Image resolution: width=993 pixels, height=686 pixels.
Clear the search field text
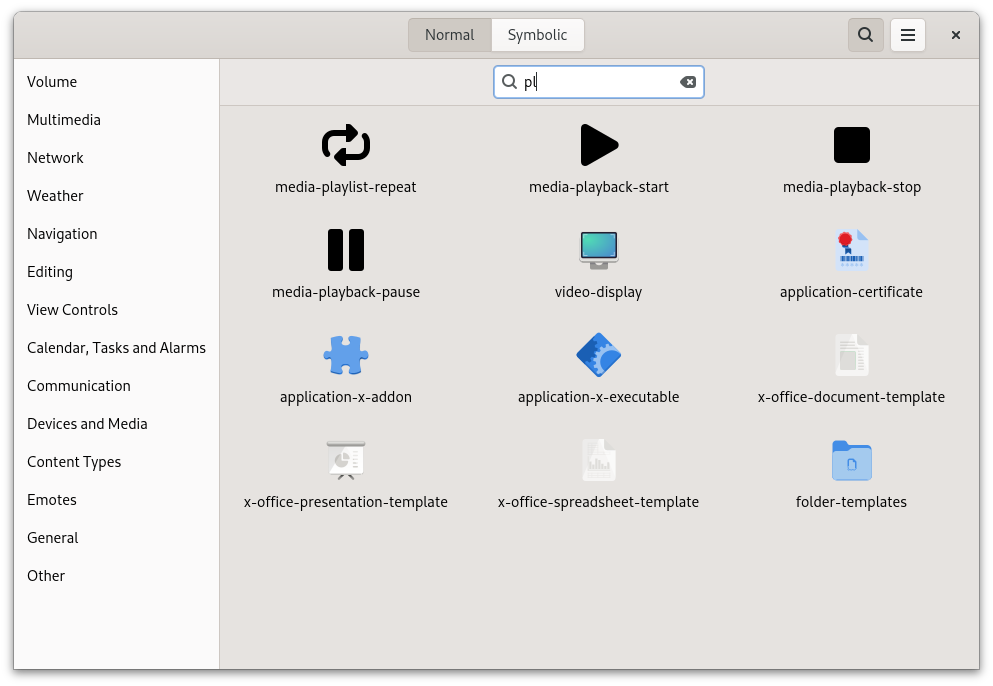click(688, 82)
